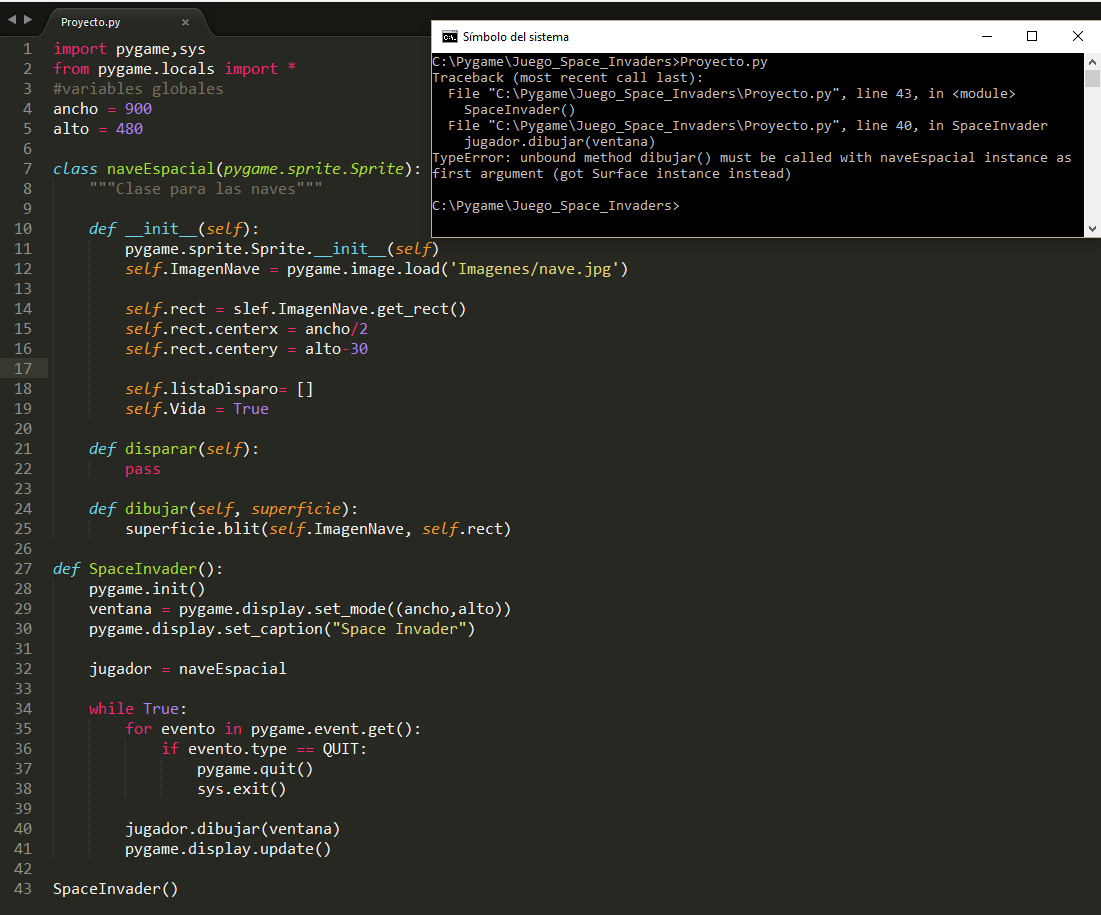
Task: Click 'pygame.display.update()' line
Action: tap(228, 849)
